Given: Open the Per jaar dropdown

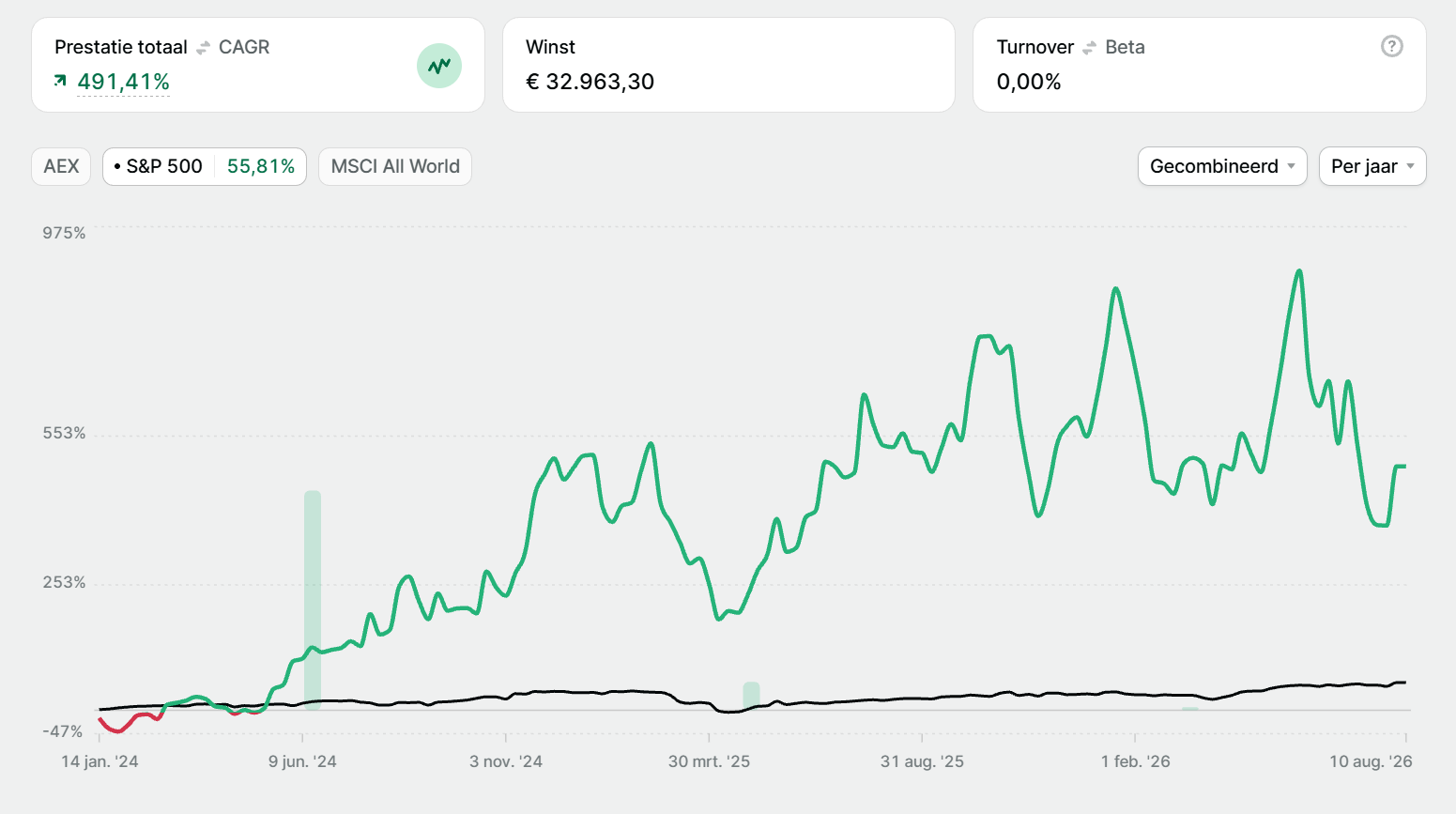Looking at the screenshot, I should (1372, 166).
